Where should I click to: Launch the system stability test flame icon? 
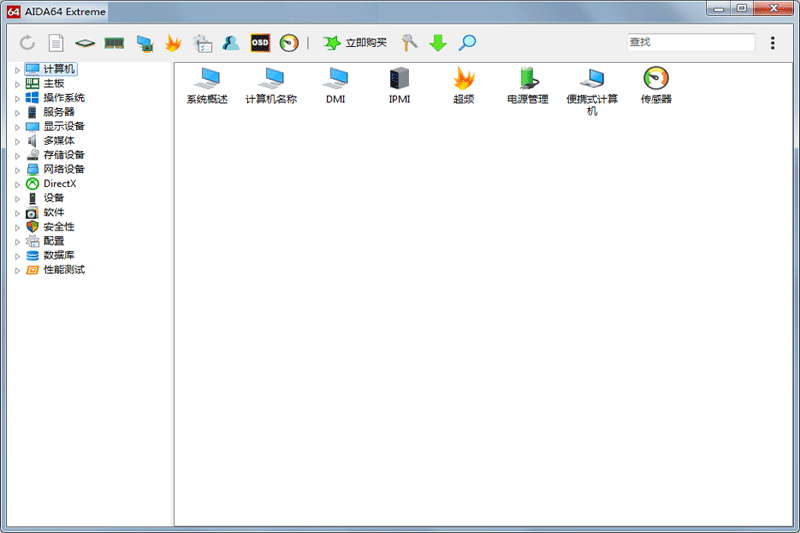173,43
